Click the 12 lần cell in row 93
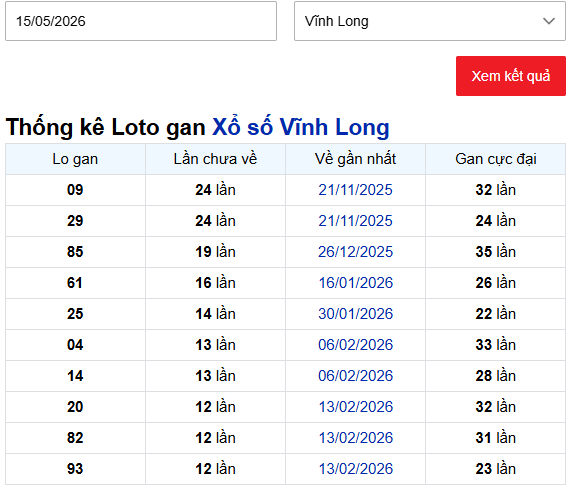 point(215,469)
